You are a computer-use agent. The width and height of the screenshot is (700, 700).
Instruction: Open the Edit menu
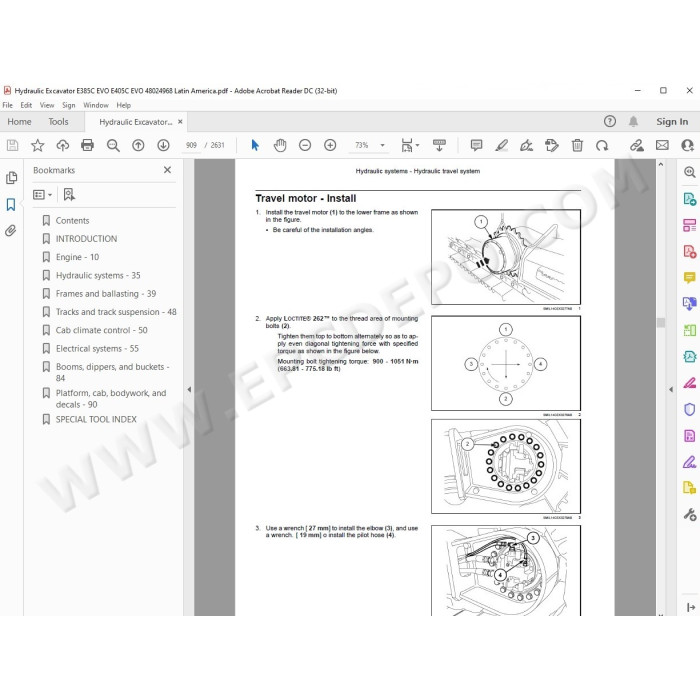(x=26, y=105)
